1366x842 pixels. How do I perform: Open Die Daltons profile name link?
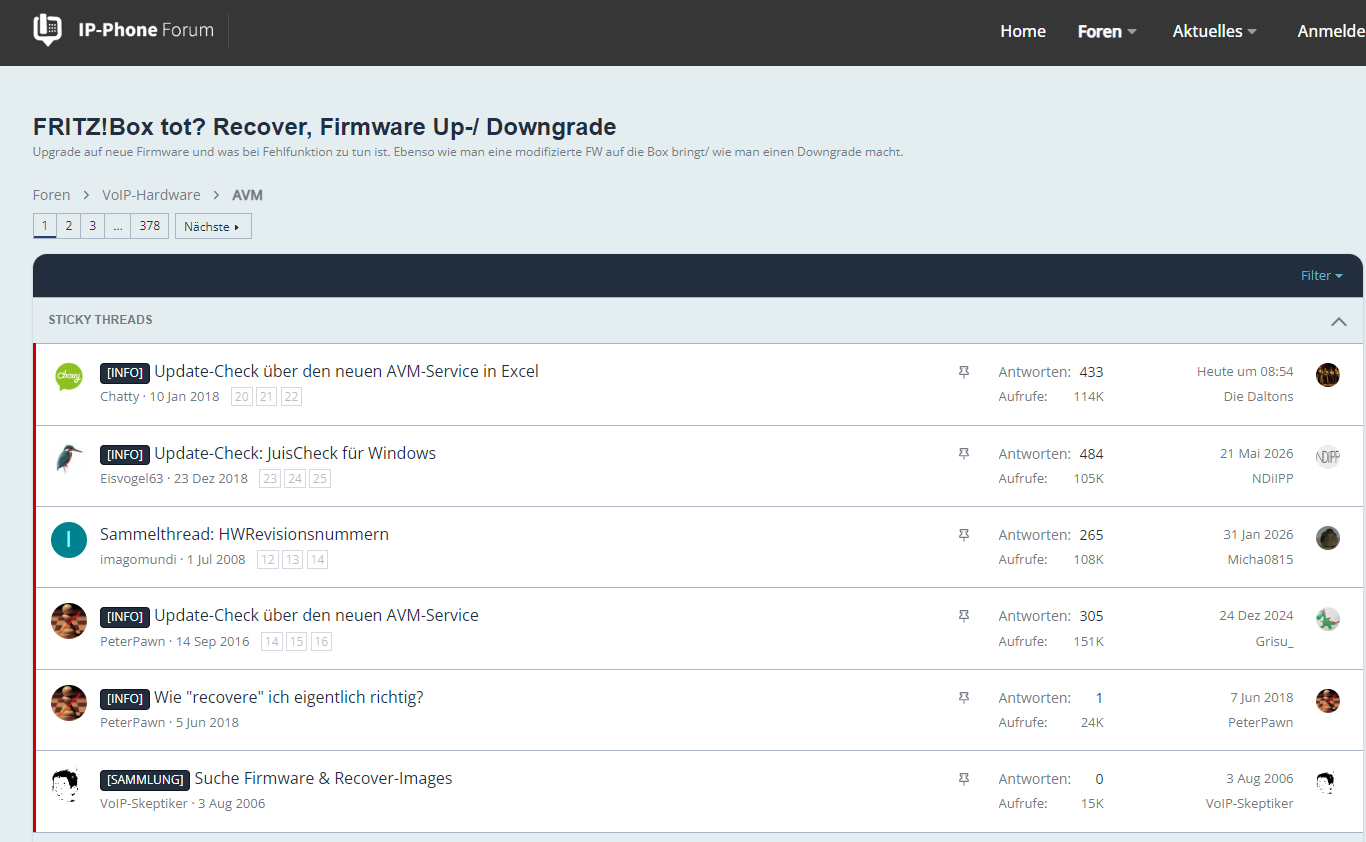click(x=1259, y=397)
